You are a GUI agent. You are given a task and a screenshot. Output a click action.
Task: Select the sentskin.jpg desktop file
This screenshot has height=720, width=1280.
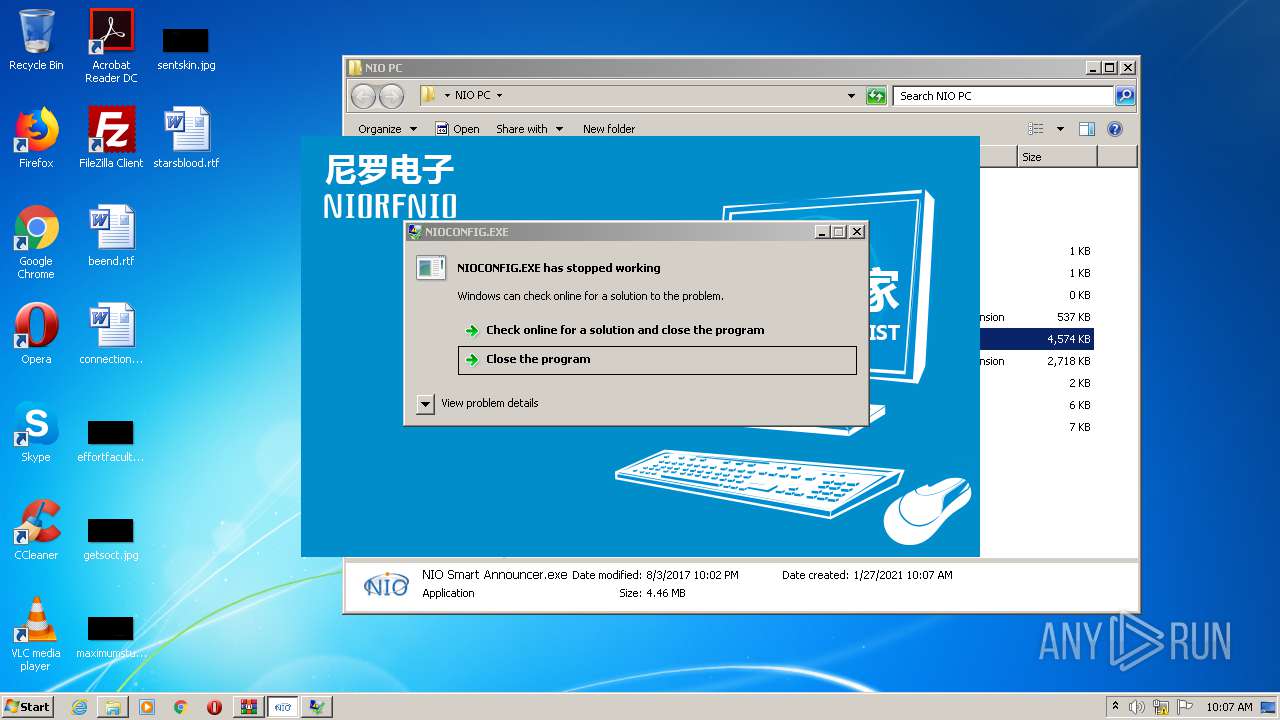click(186, 48)
